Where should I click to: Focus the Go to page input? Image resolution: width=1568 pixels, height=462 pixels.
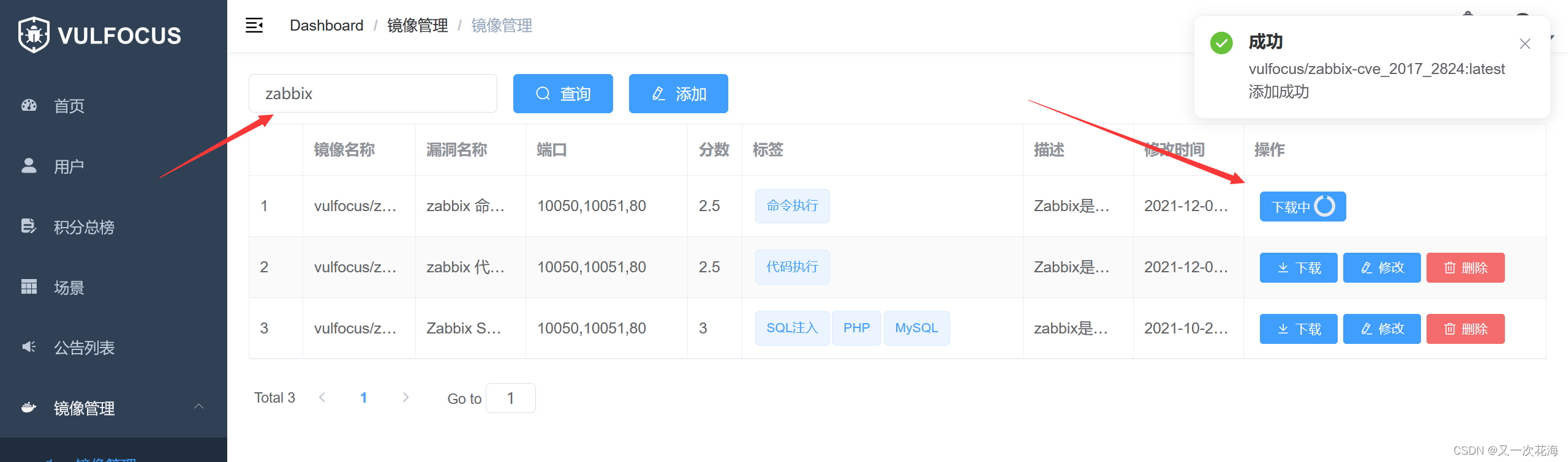[510, 398]
